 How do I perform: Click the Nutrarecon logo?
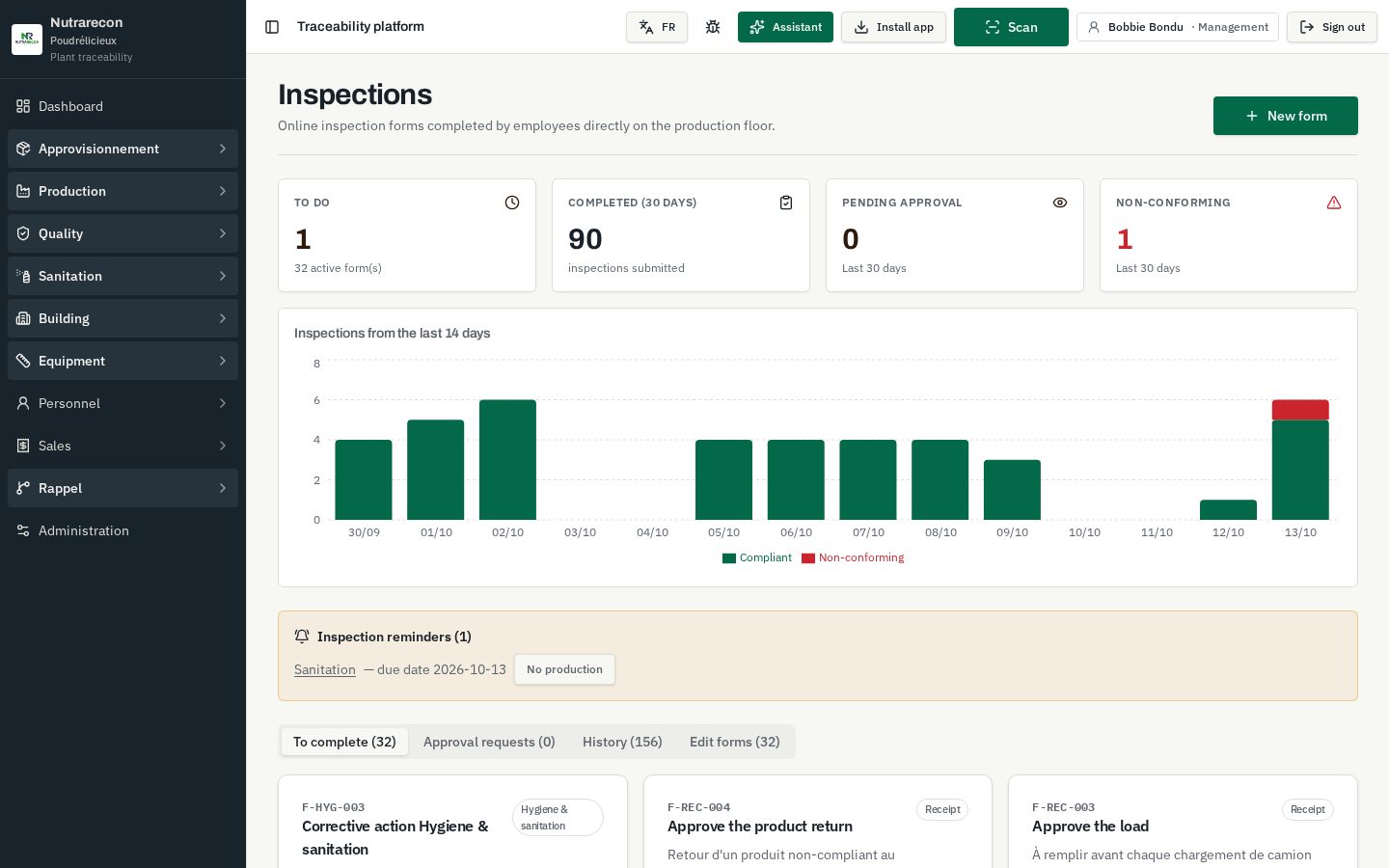[27, 40]
